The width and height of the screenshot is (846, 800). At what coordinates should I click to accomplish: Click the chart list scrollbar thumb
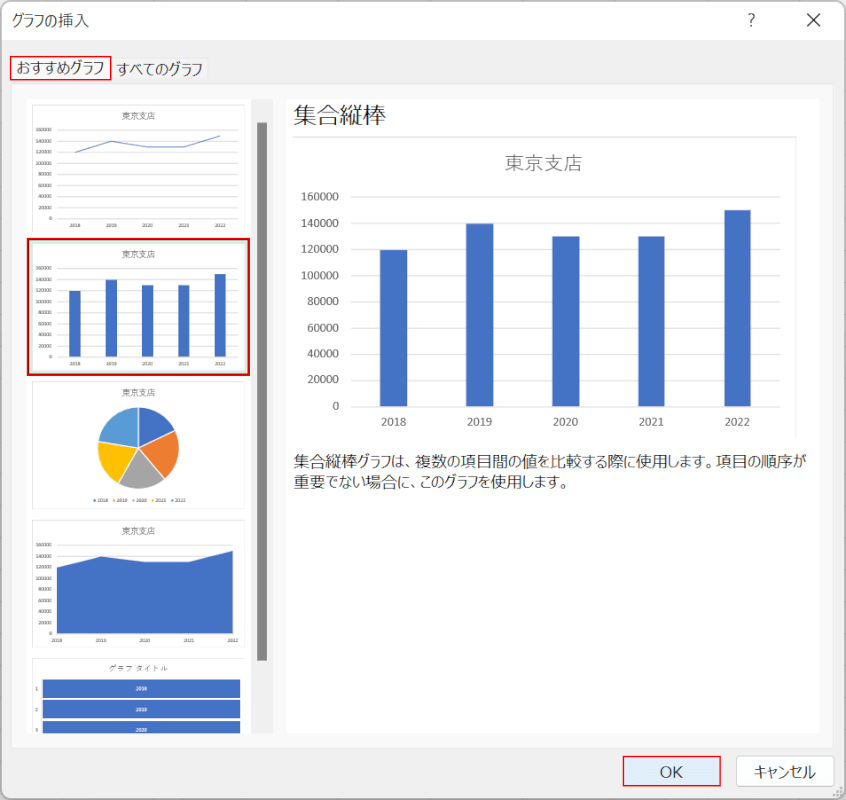pyautogui.click(x=262, y=390)
